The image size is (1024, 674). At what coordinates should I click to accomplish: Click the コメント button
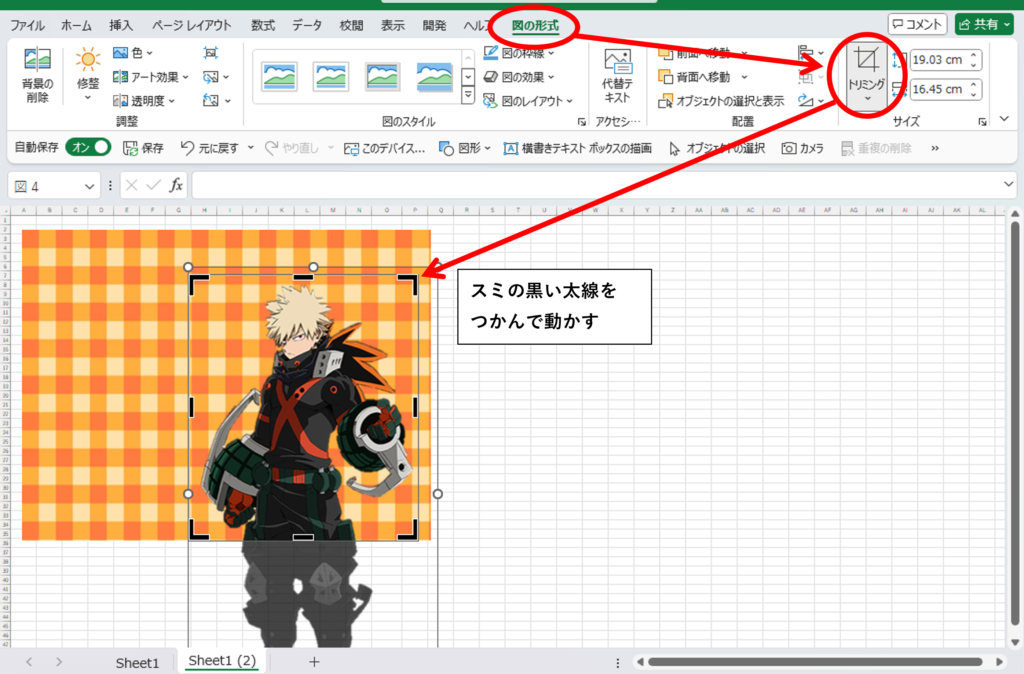click(917, 25)
